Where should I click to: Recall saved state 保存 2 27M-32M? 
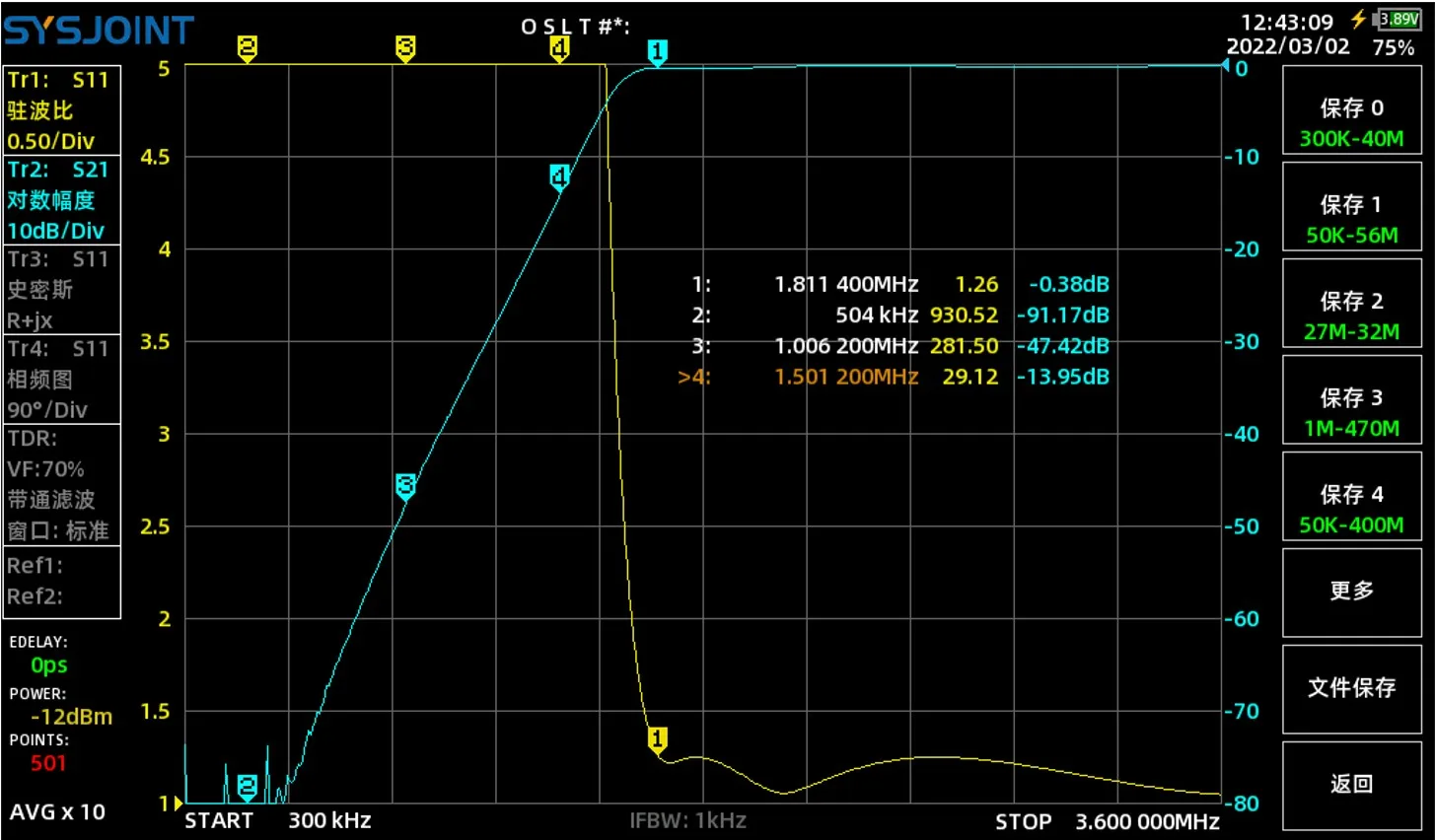tap(1351, 304)
